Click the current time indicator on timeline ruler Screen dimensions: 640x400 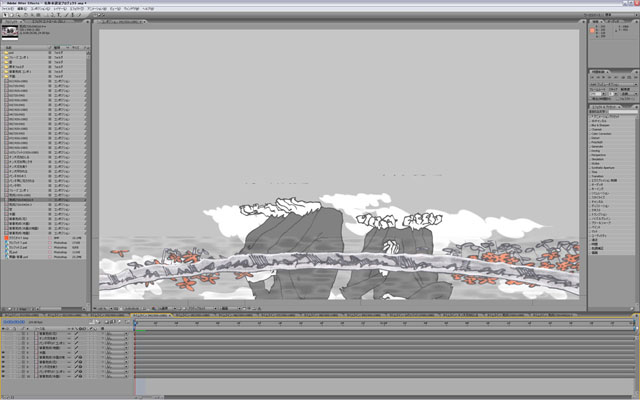click(x=135, y=323)
